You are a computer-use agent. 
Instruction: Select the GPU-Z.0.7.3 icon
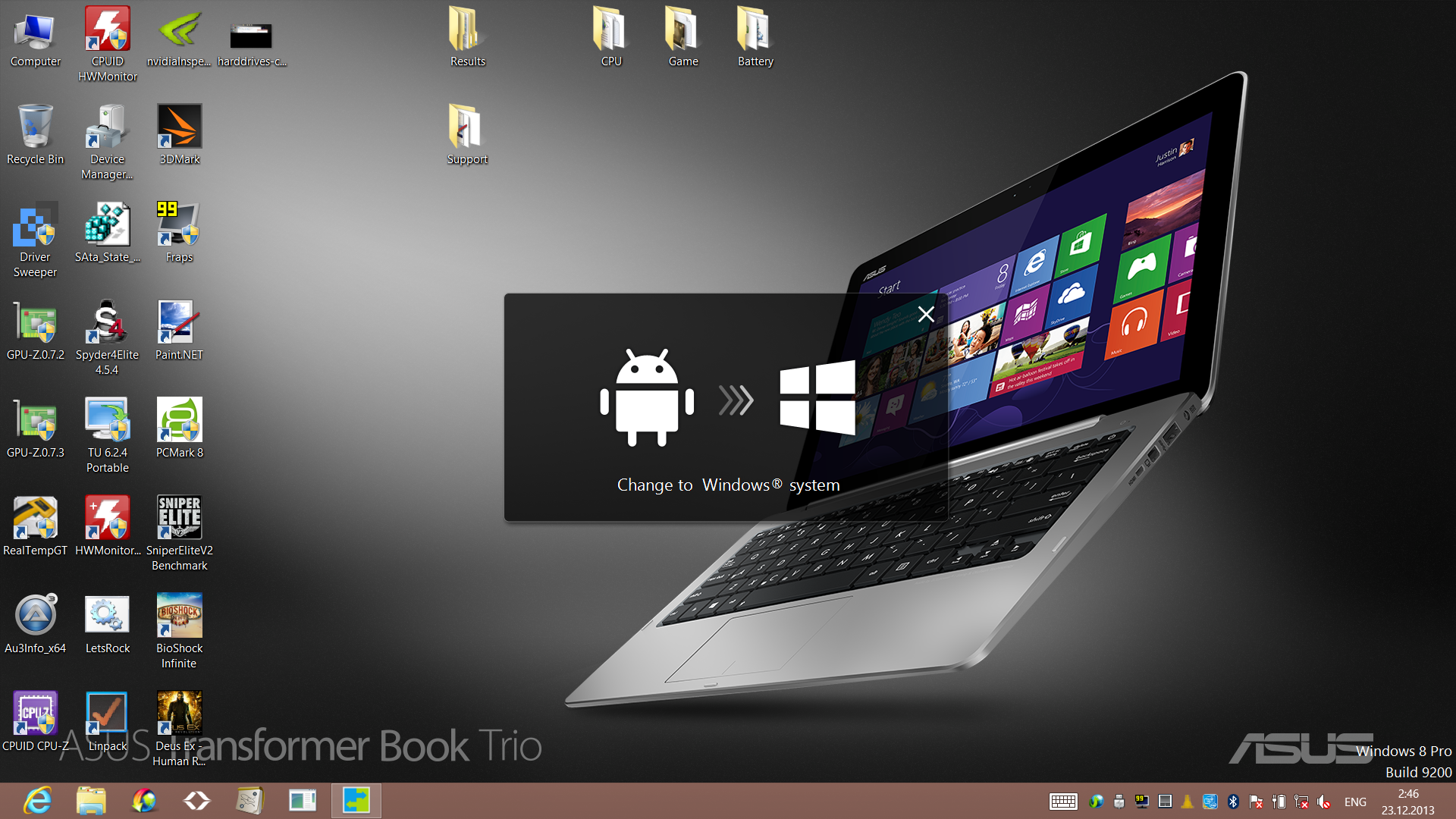(35, 429)
